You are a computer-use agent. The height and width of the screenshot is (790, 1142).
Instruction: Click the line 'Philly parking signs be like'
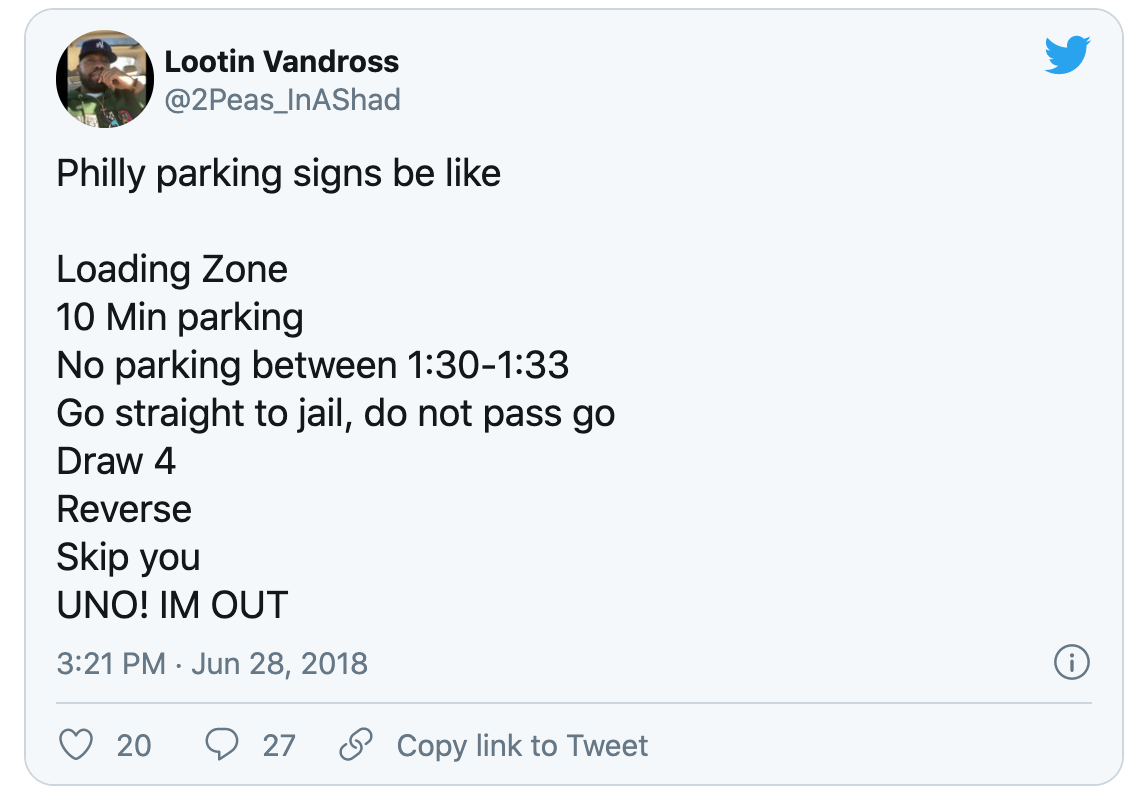pyautogui.click(x=278, y=174)
